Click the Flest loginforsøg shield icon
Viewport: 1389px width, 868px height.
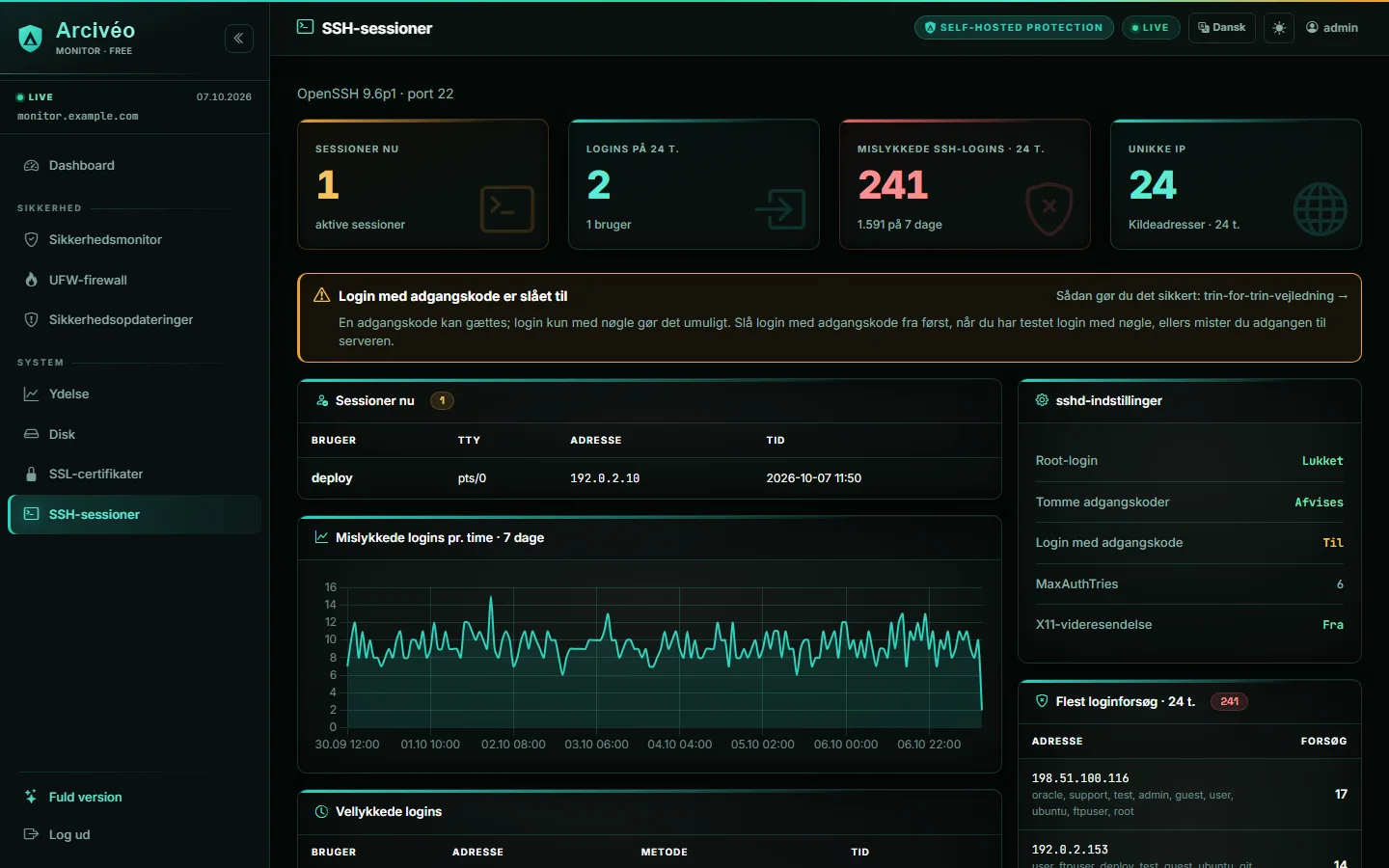(x=1042, y=701)
